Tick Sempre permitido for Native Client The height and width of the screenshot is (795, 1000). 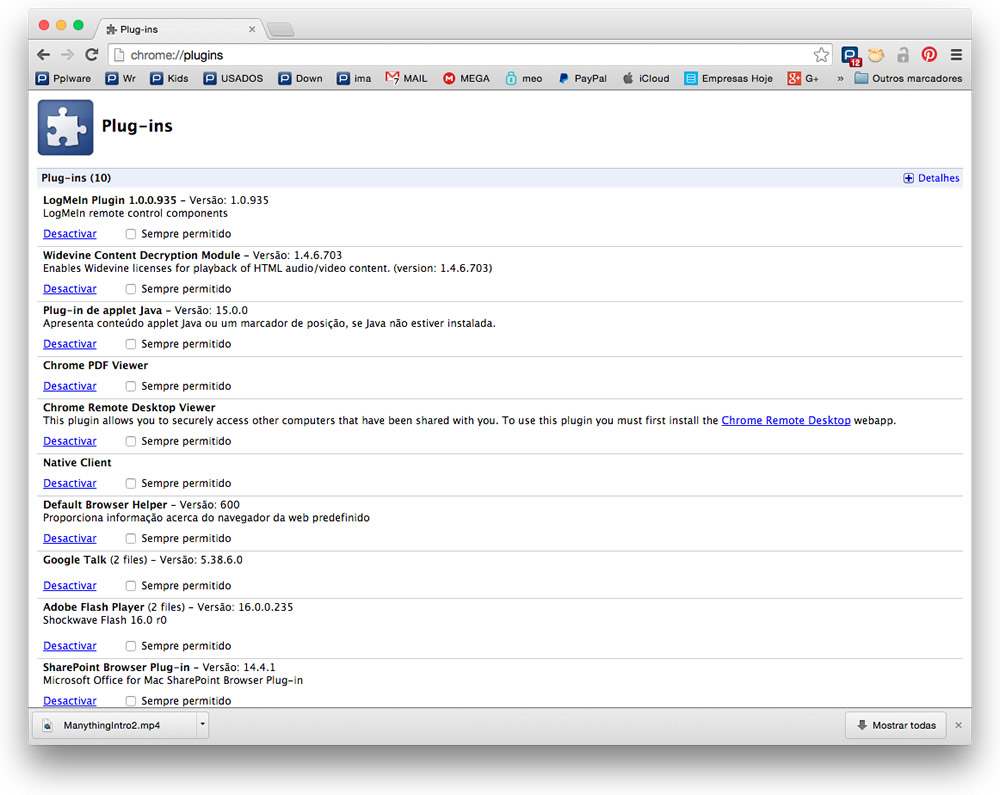click(131, 483)
